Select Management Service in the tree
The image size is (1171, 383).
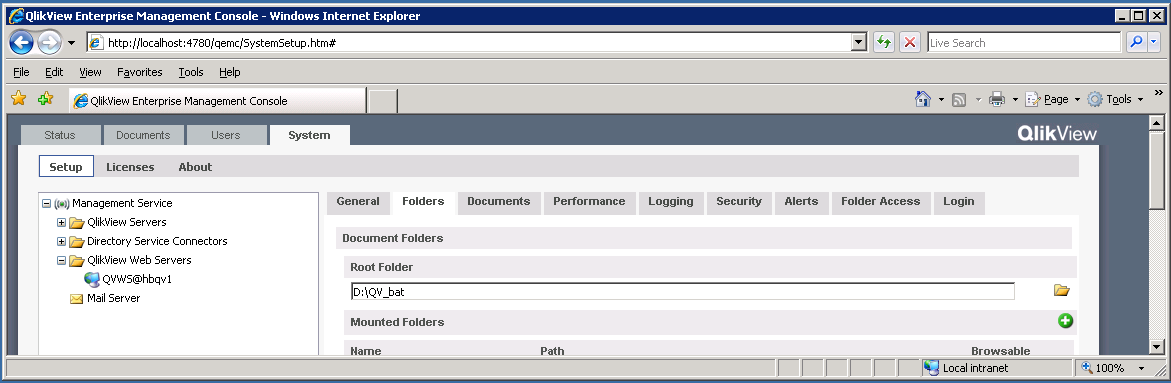(122, 203)
